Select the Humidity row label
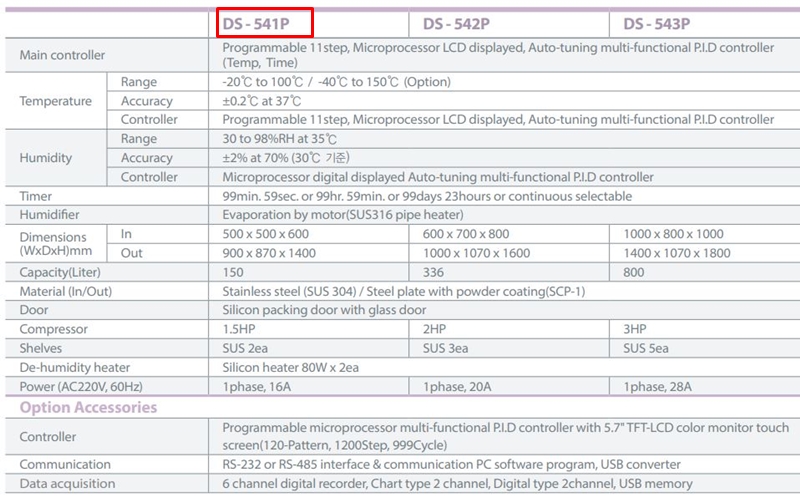The width and height of the screenshot is (800, 502). (x=46, y=158)
